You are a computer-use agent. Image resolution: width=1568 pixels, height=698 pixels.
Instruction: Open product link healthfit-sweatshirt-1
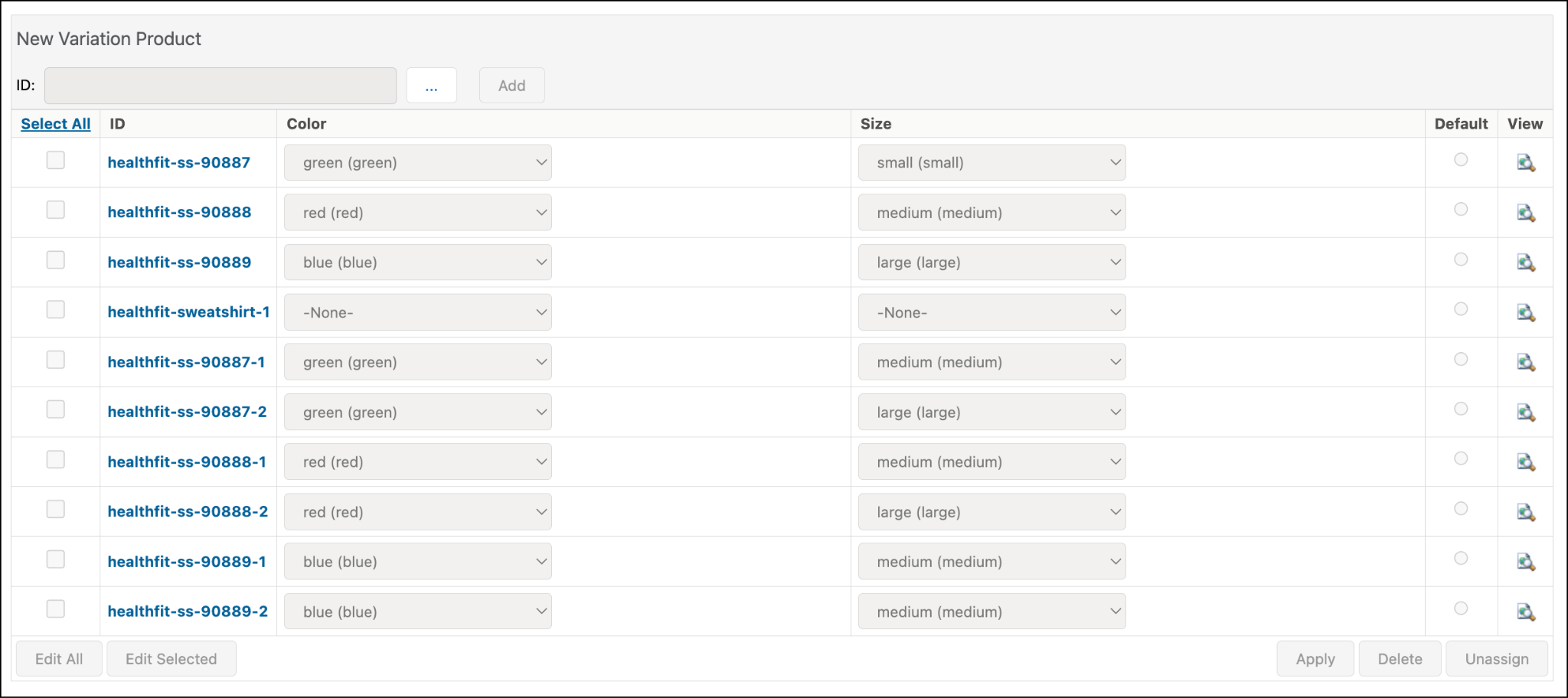pyautogui.click(x=189, y=311)
